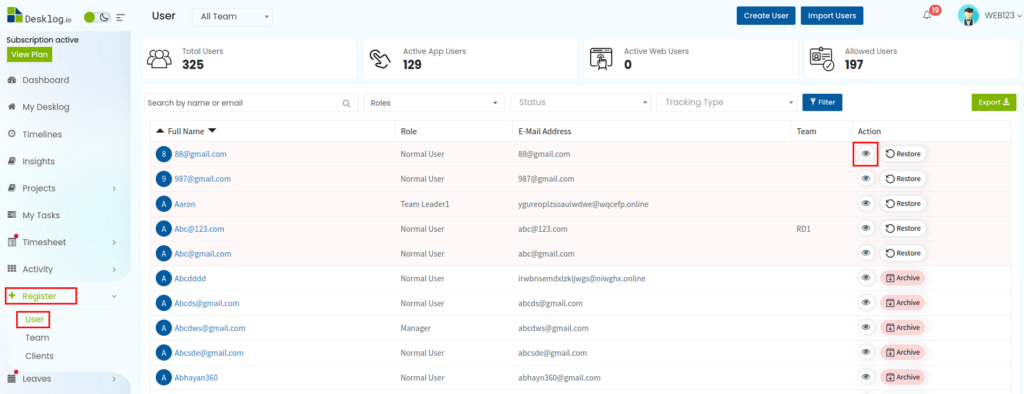
Task: Select Team under Register menu
Action: pos(37,338)
